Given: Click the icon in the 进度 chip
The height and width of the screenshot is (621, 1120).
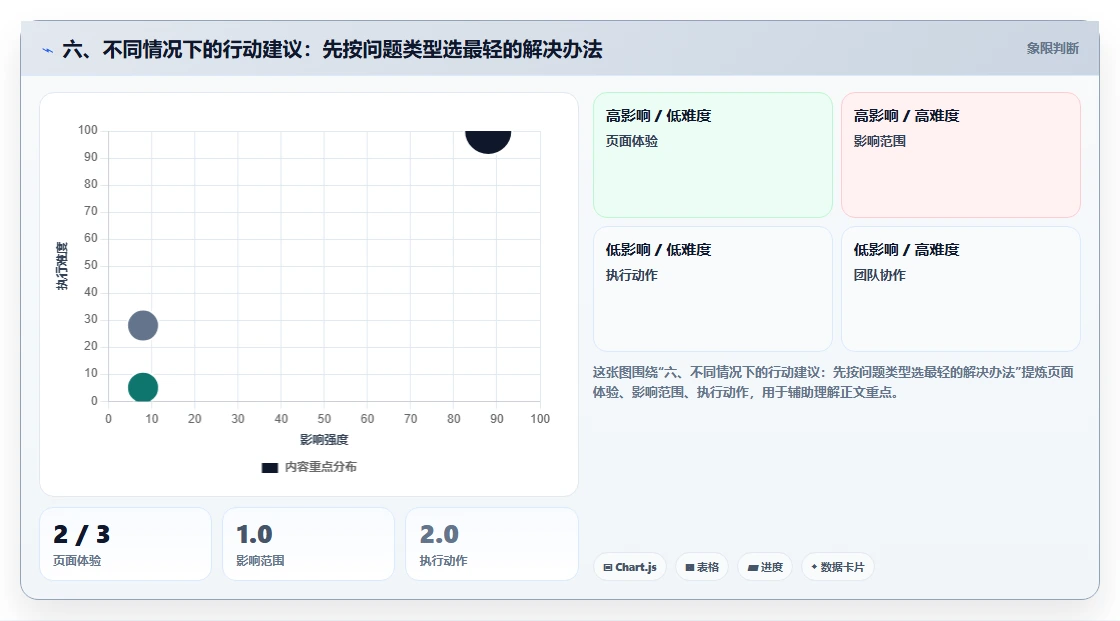Looking at the screenshot, I should [753, 567].
